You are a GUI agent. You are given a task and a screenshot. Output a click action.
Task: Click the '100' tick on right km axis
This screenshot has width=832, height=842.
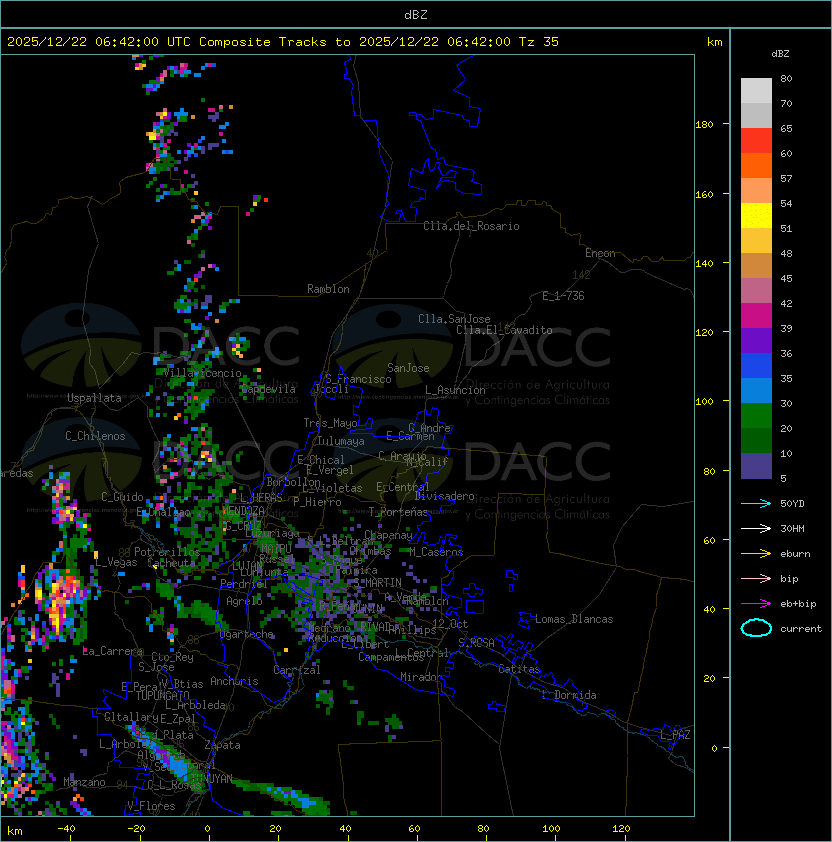pyautogui.click(x=704, y=402)
